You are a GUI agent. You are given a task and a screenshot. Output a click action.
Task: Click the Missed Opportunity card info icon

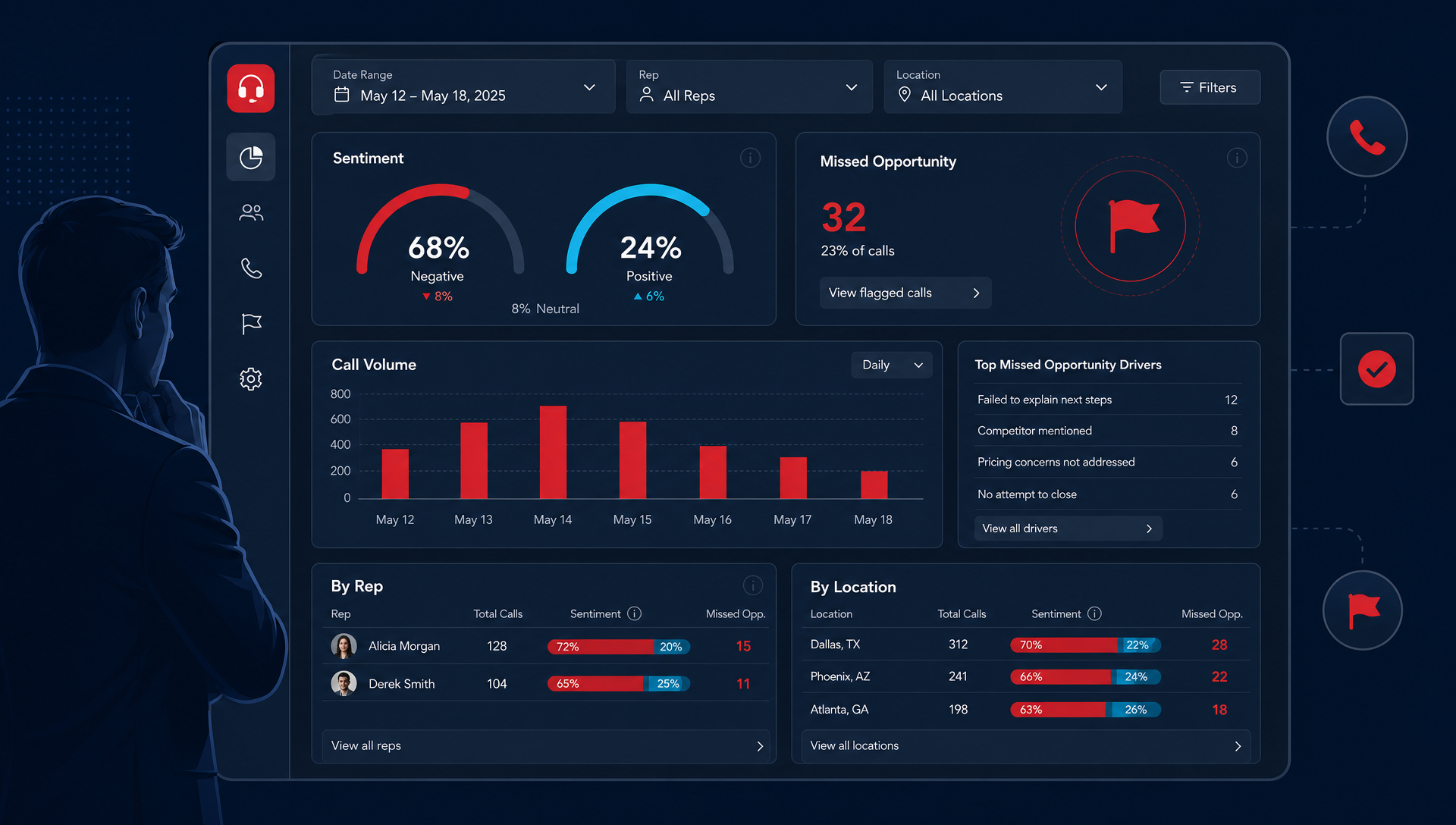[1237, 158]
